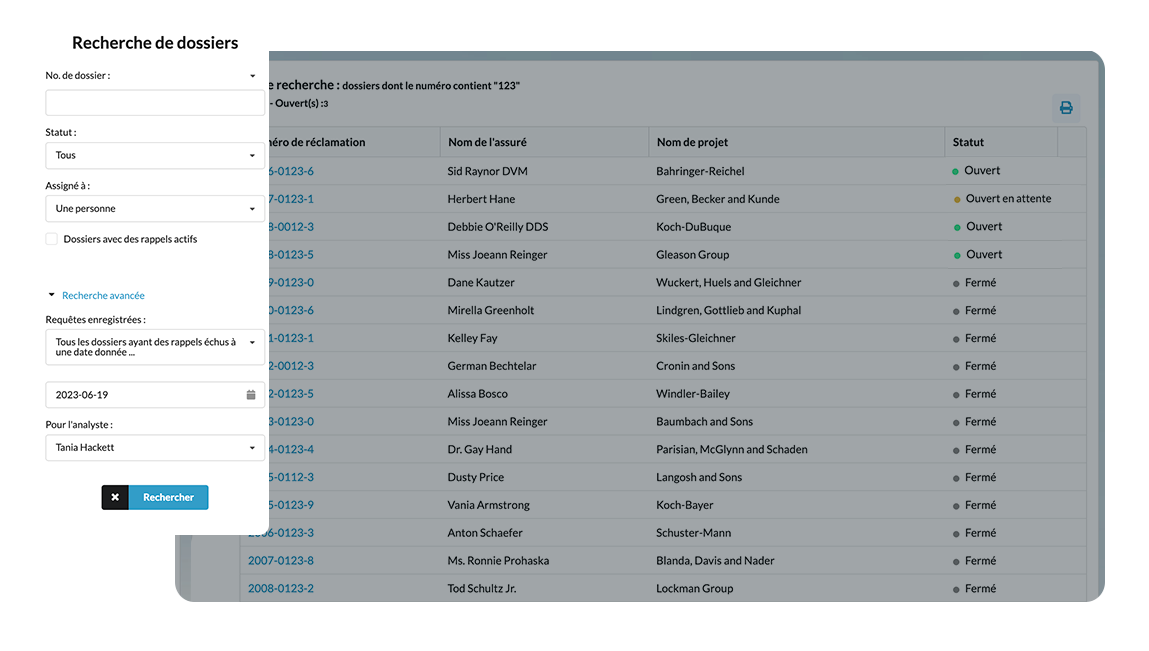
Task: Open the claim link for Sid Raynor DVM
Action: pos(292,172)
